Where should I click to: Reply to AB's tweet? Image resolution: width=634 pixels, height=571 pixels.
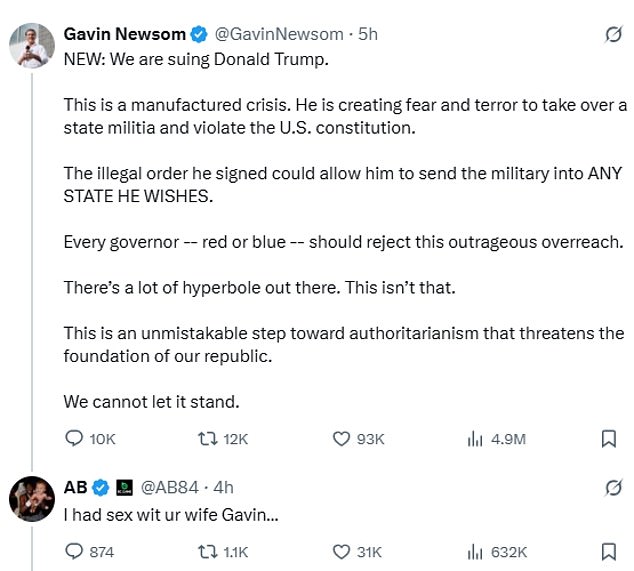[75, 551]
